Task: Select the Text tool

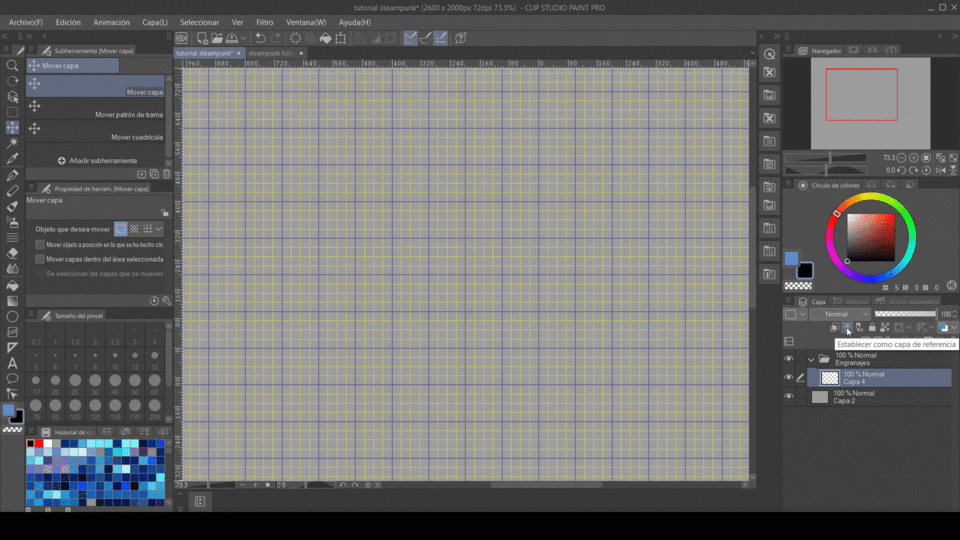Action: pos(12,363)
